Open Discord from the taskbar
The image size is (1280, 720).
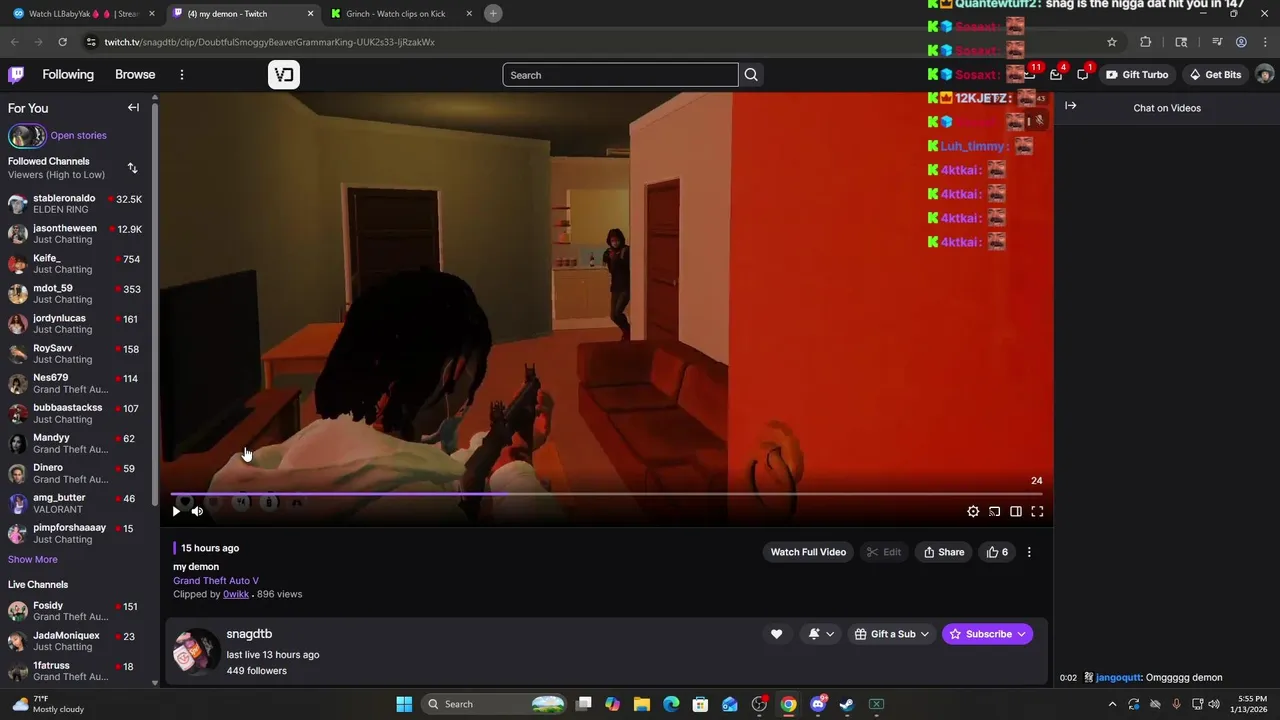(818, 704)
